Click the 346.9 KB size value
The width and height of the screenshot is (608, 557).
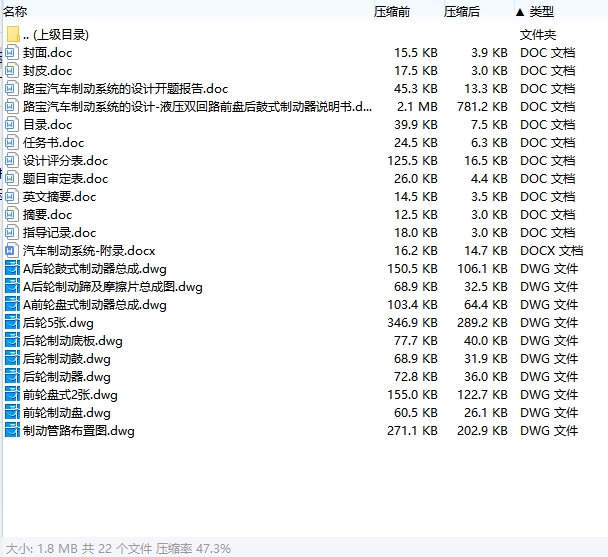412,323
